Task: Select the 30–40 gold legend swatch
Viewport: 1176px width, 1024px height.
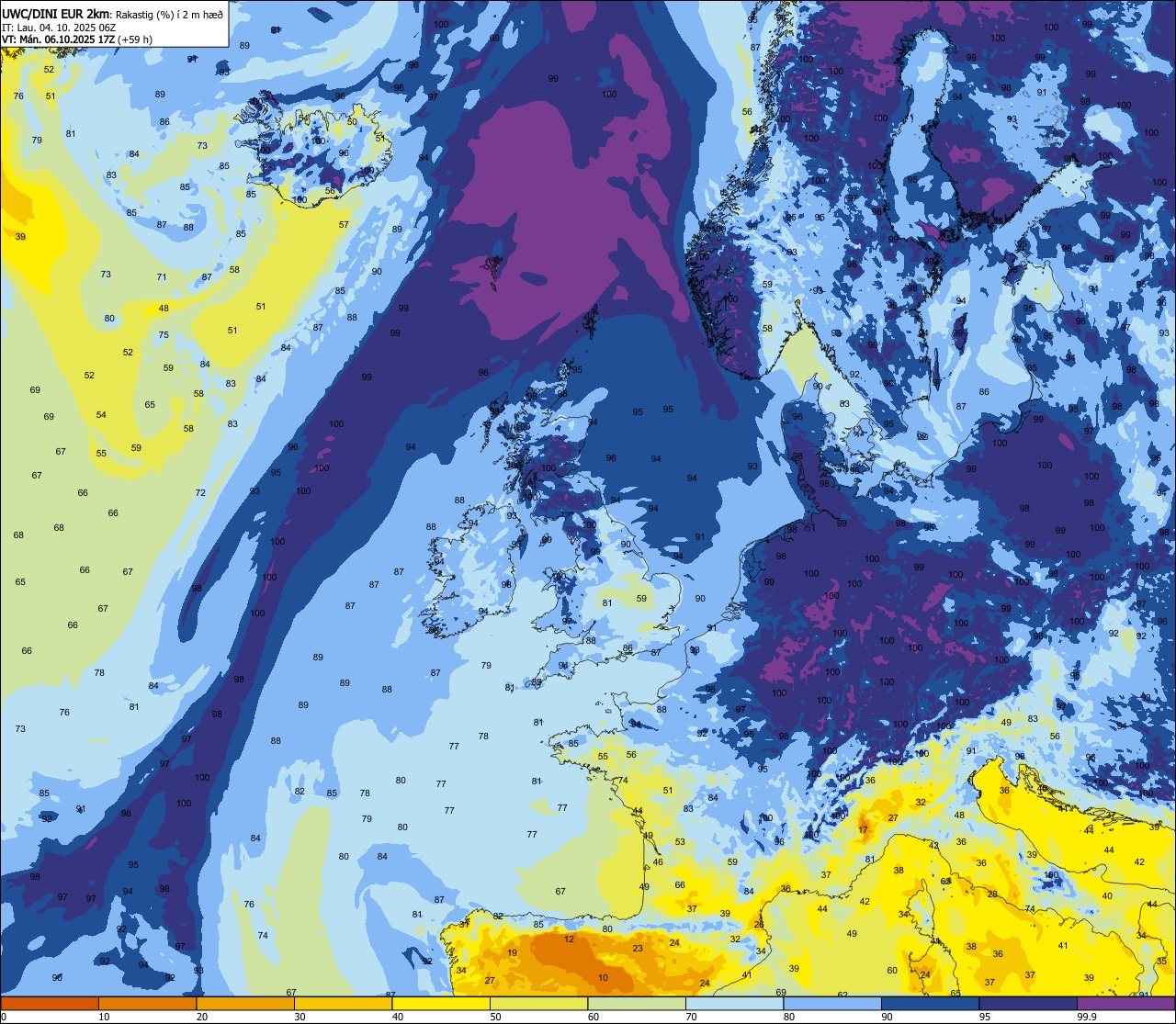Action: click(343, 1003)
